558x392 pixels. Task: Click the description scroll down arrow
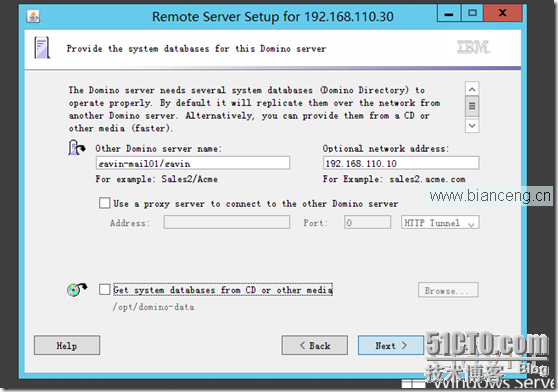click(x=472, y=126)
